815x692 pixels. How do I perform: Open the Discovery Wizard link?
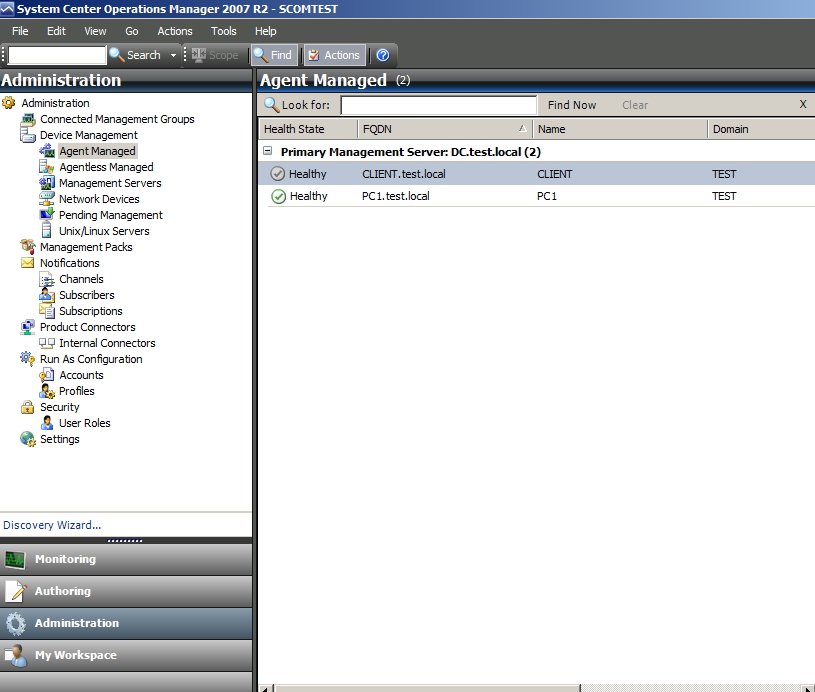52,525
